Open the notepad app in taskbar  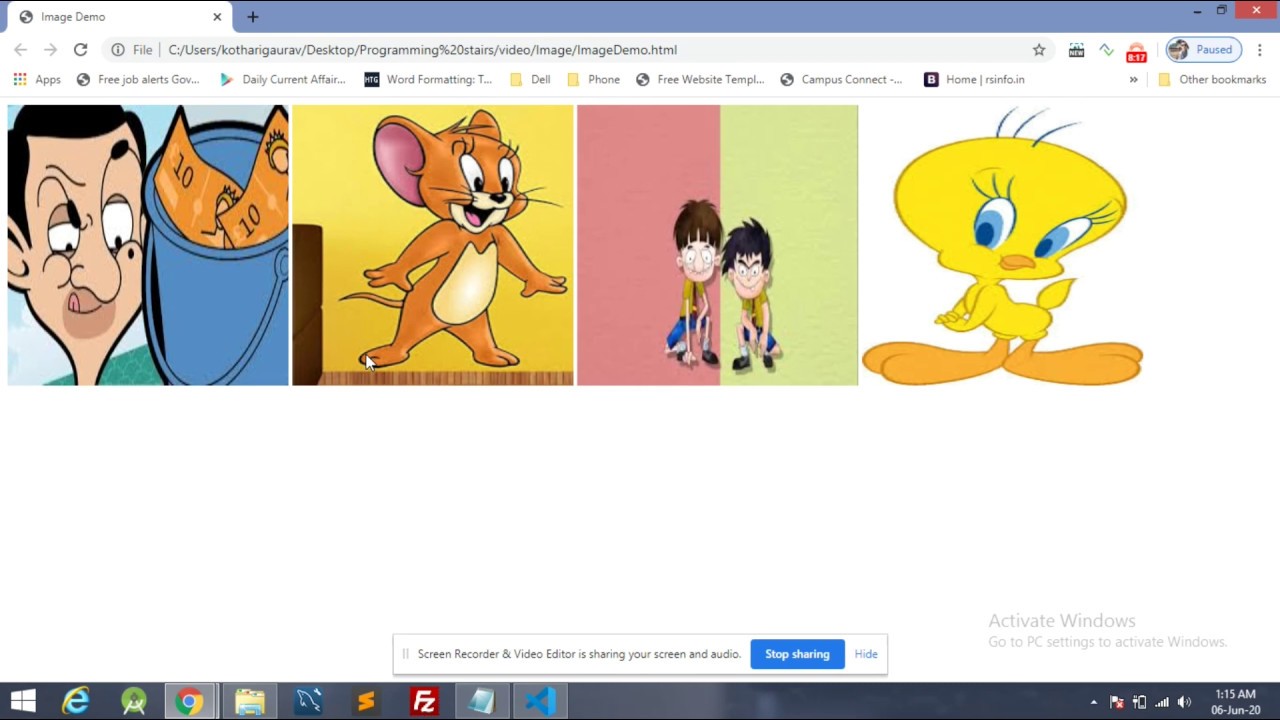pyautogui.click(x=482, y=701)
